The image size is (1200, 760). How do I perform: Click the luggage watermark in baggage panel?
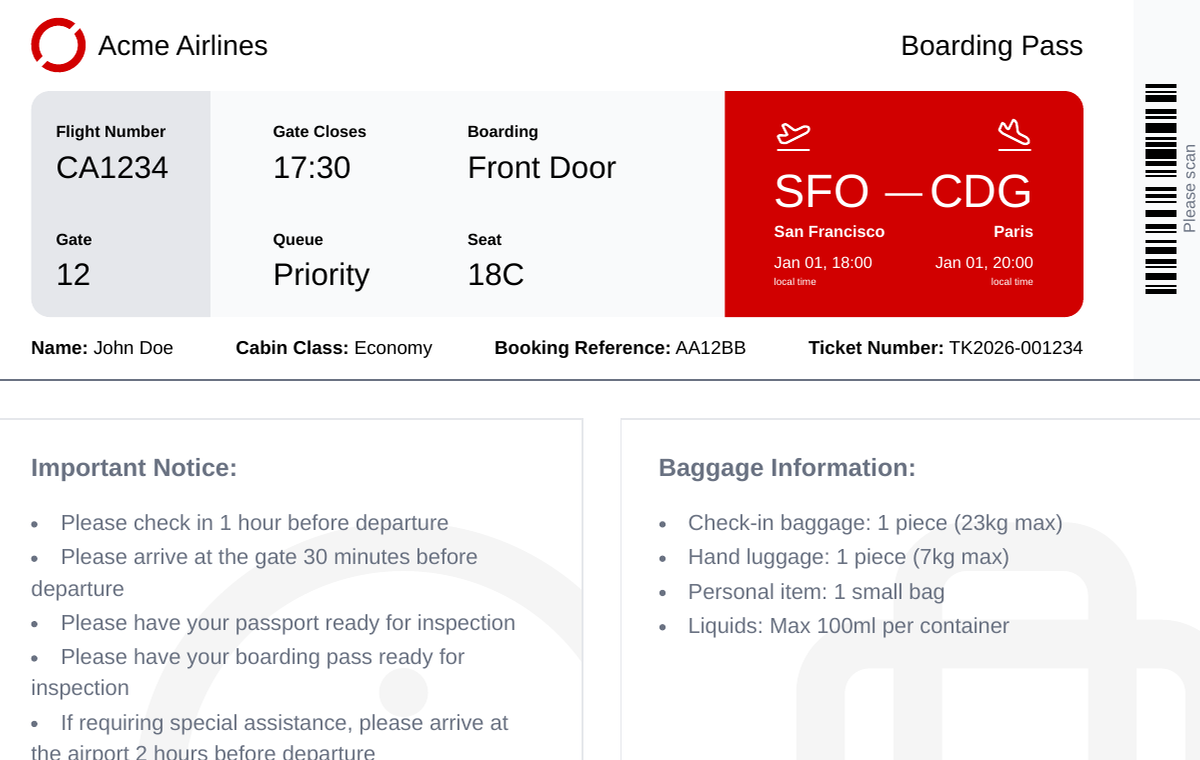click(x=940, y=690)
